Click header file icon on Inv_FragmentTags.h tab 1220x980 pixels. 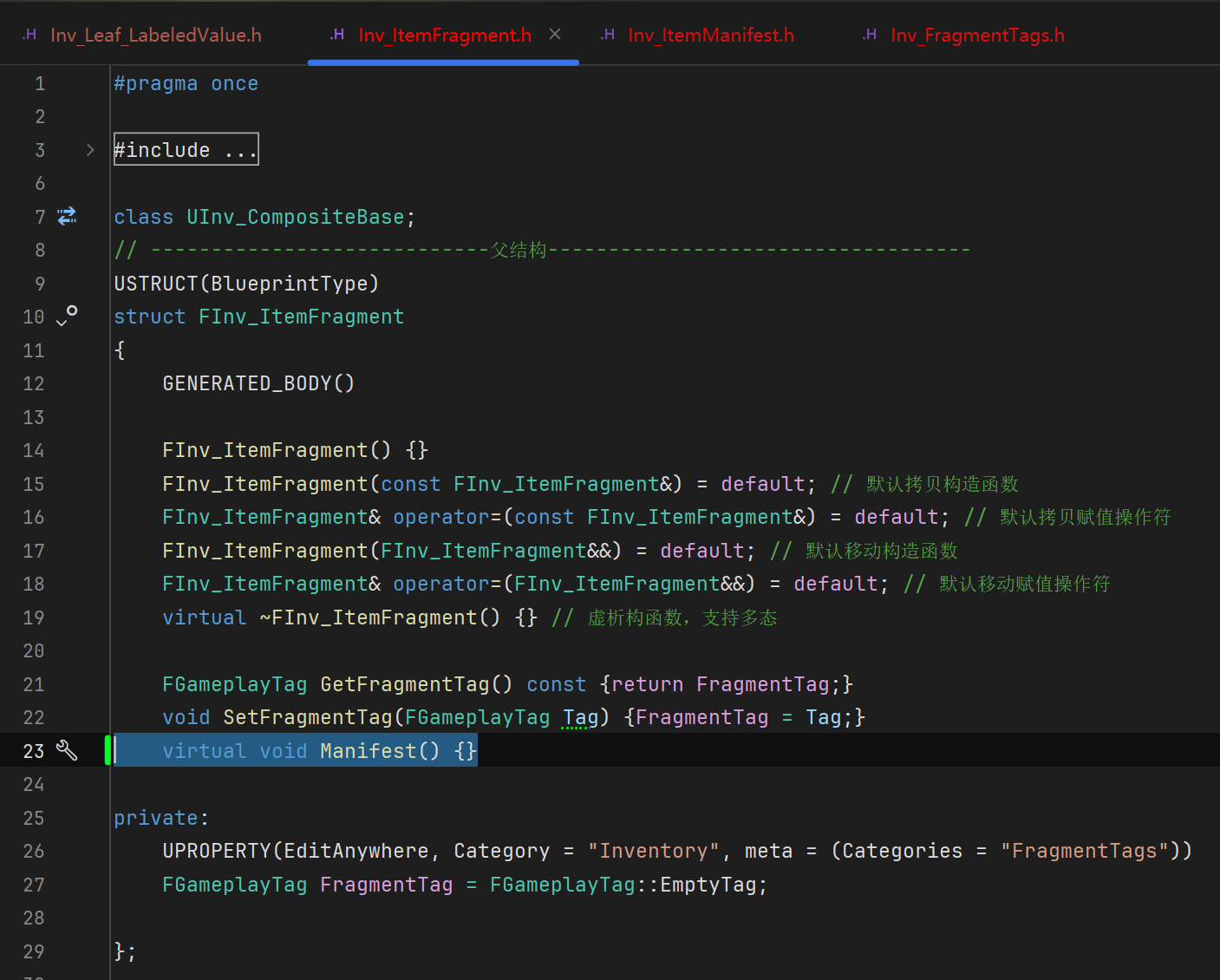[x=870, y=35]
